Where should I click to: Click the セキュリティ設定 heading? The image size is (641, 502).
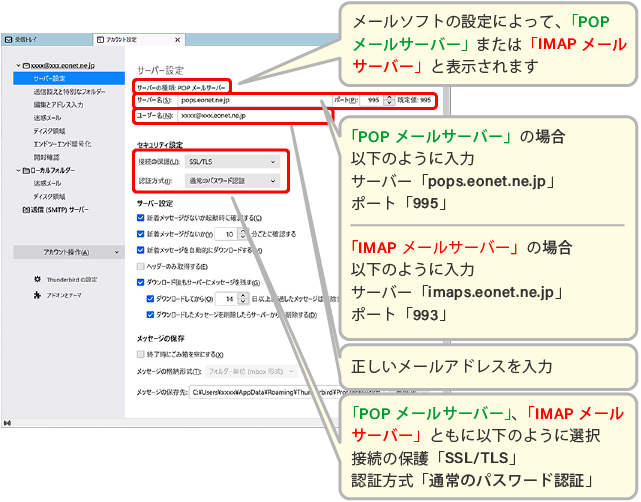tap(160, 145)
